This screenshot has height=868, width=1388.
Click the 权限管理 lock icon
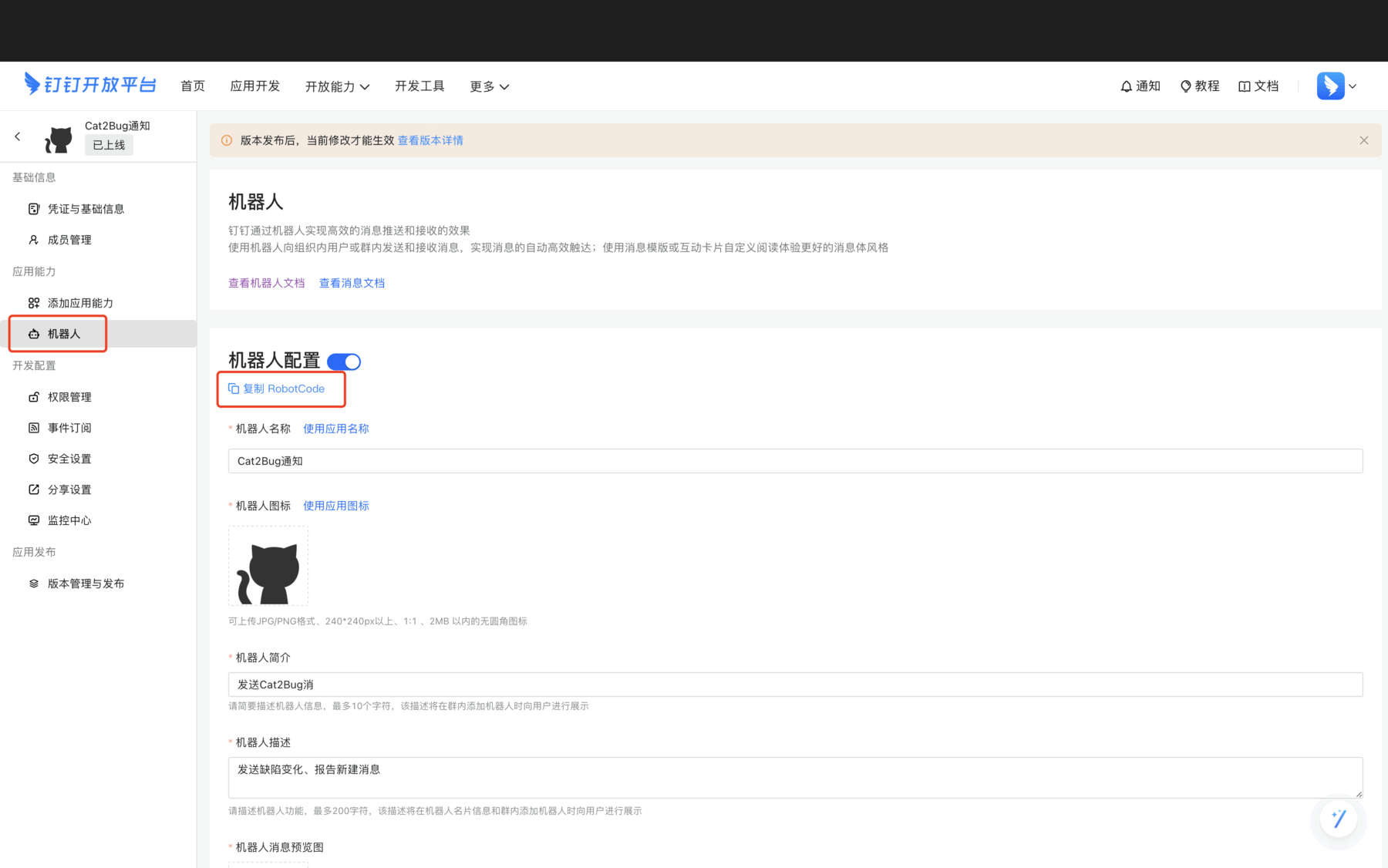point(34,397)
